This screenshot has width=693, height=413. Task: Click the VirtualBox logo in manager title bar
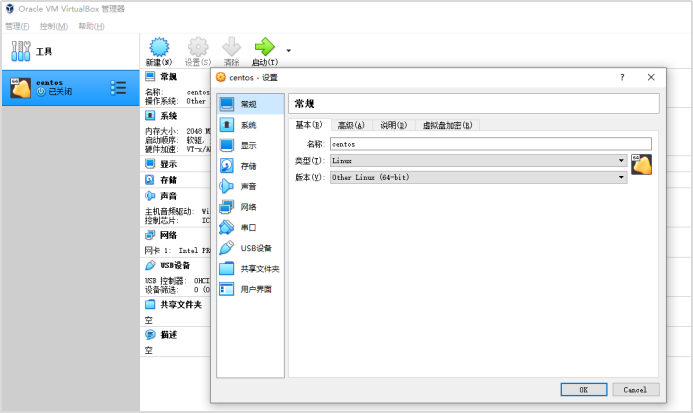[x=10, y=9]
